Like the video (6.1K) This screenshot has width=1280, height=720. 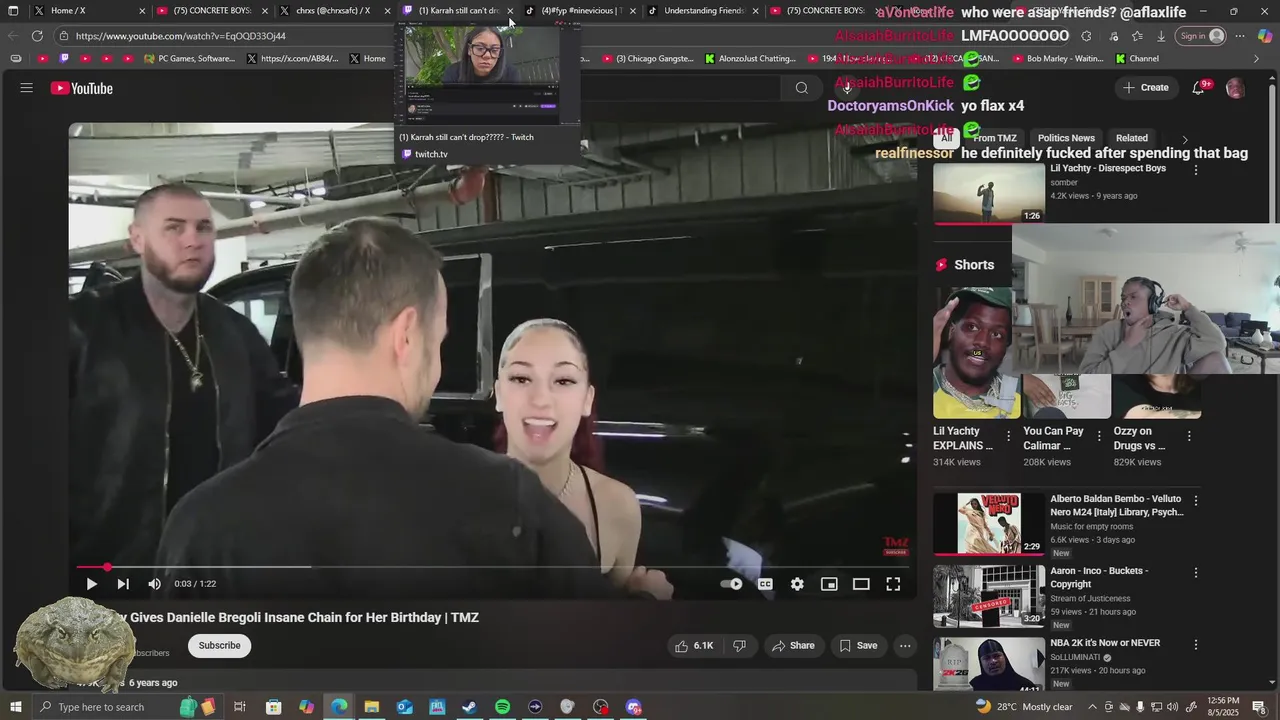click(694, 646)
